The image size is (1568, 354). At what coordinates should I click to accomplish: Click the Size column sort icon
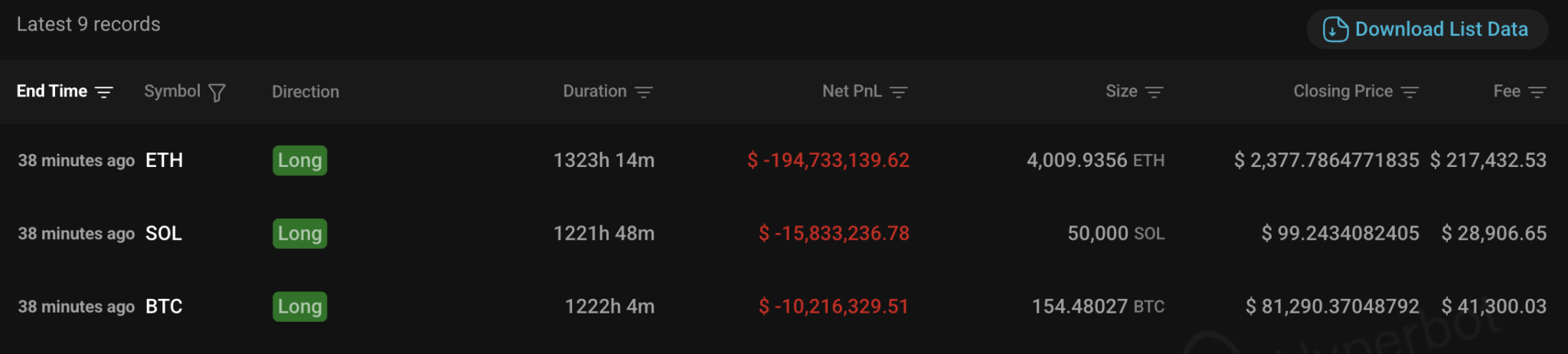[x=1155, y=92]
